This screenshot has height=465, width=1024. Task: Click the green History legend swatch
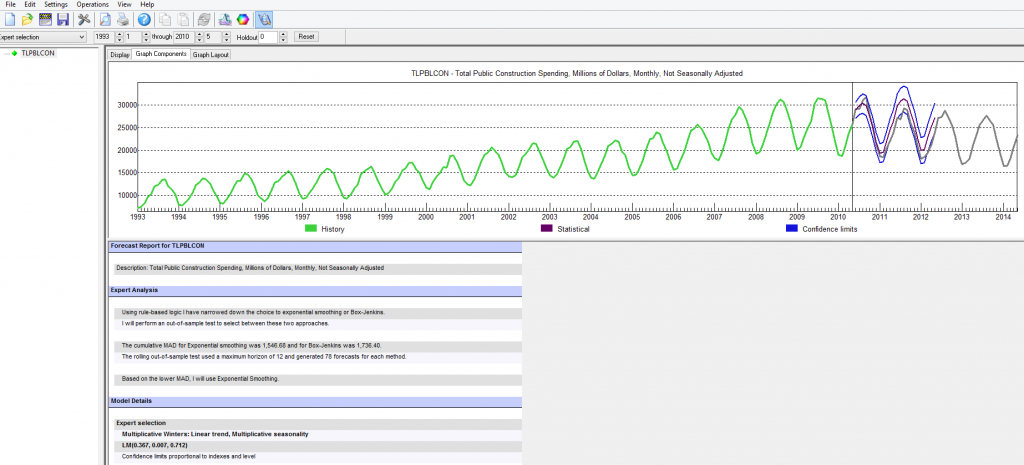point(311,229)
